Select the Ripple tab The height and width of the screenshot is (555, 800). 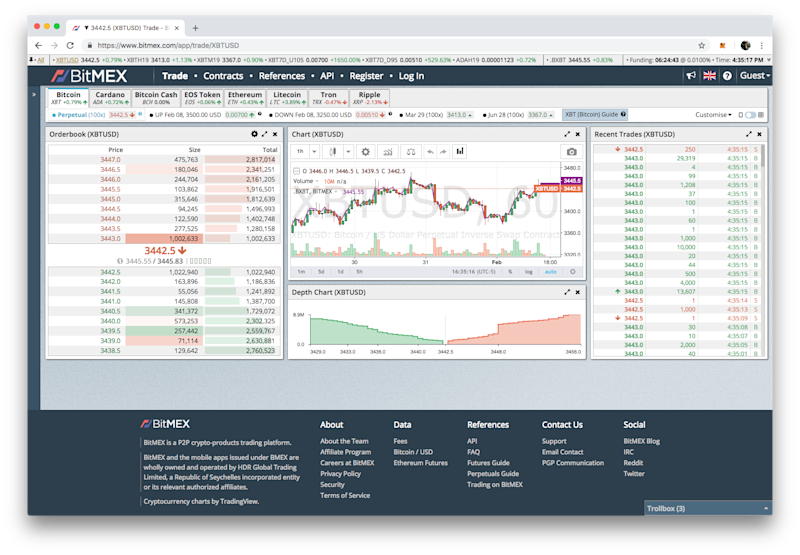[x=370, y=97]
